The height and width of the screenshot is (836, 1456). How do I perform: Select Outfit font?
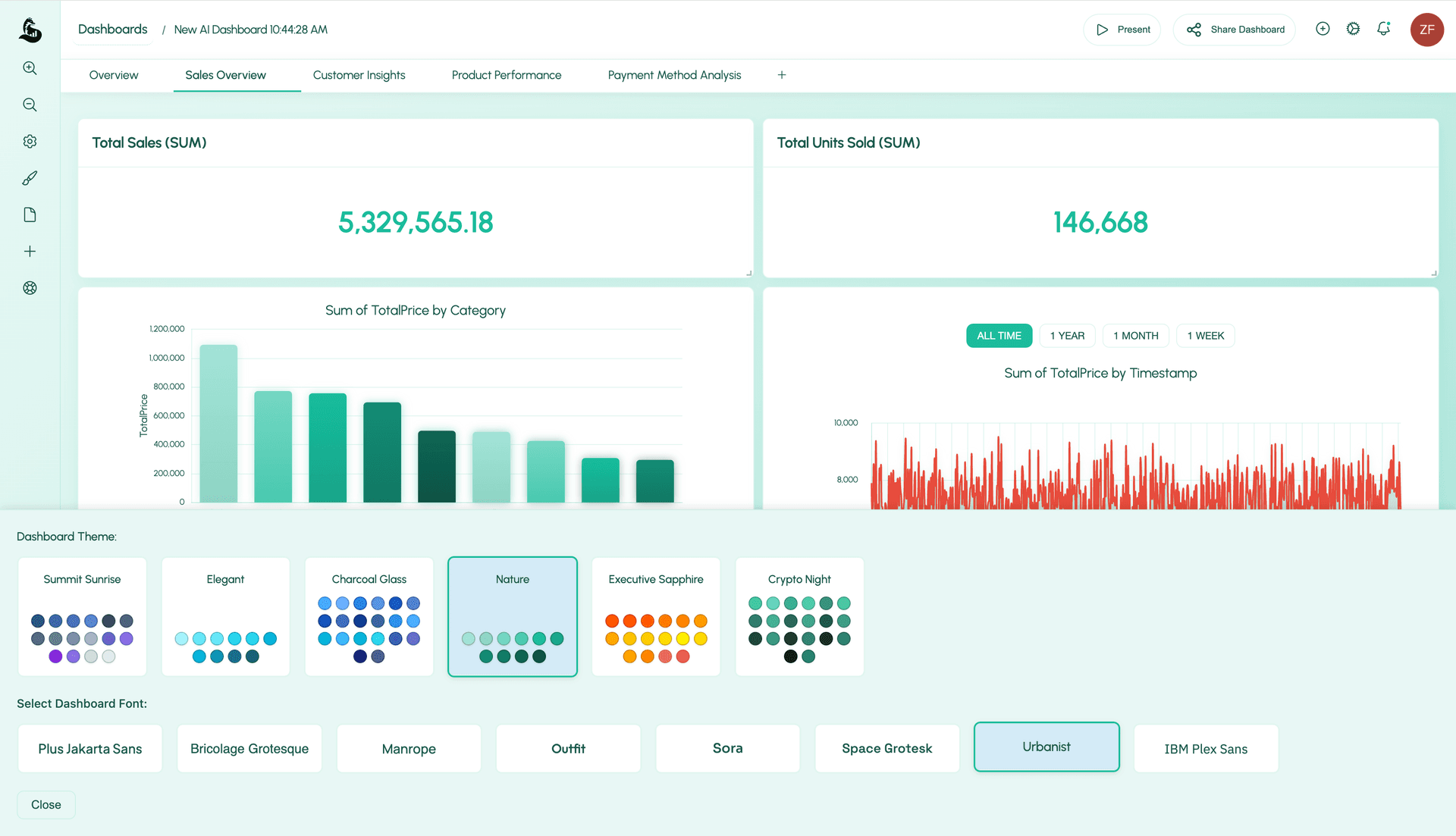(x=568, y=749)
